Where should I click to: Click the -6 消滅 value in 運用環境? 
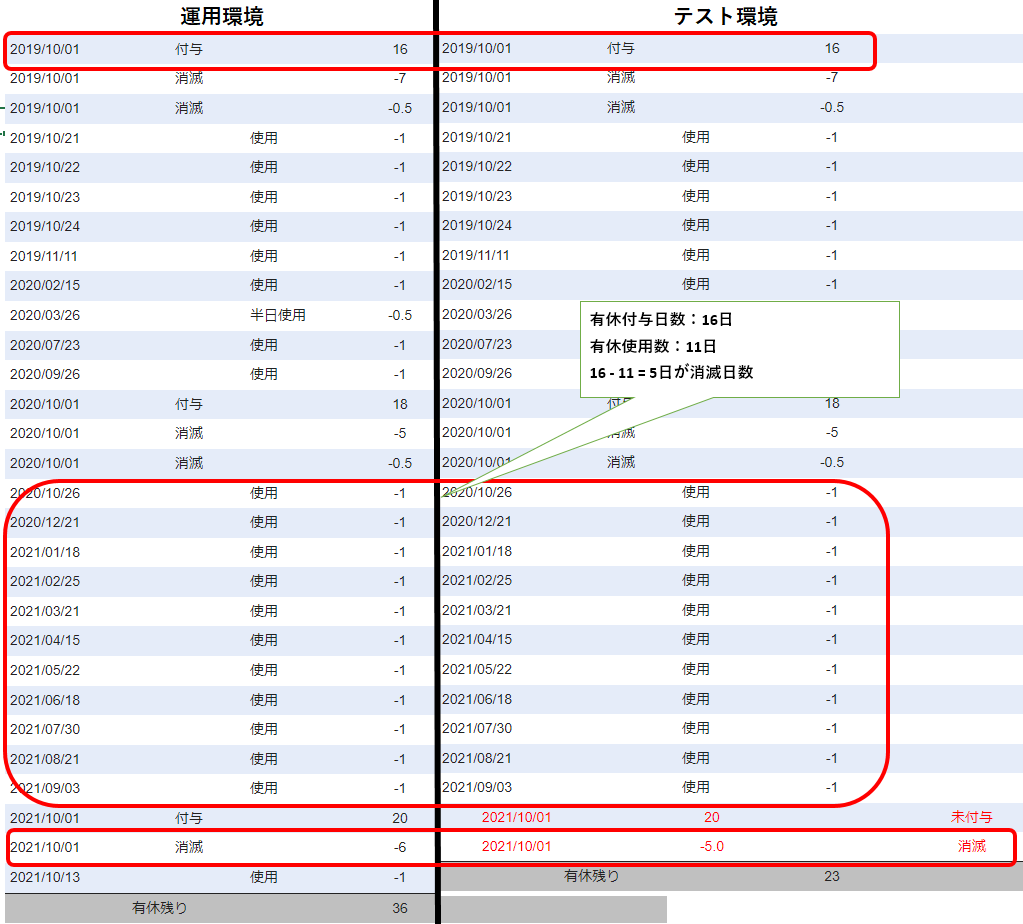click(x=399, y=847)
